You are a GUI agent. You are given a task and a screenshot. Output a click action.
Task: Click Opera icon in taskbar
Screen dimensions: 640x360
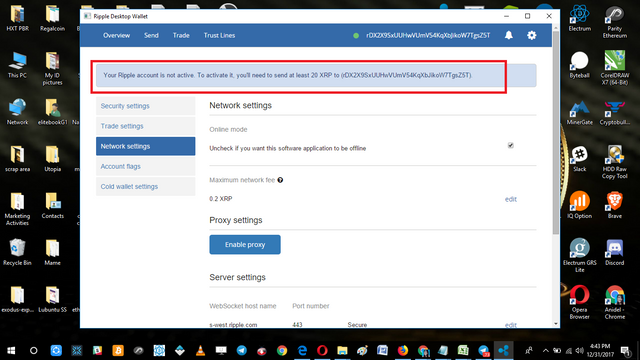pyautogui.click(x=322, y=351)
